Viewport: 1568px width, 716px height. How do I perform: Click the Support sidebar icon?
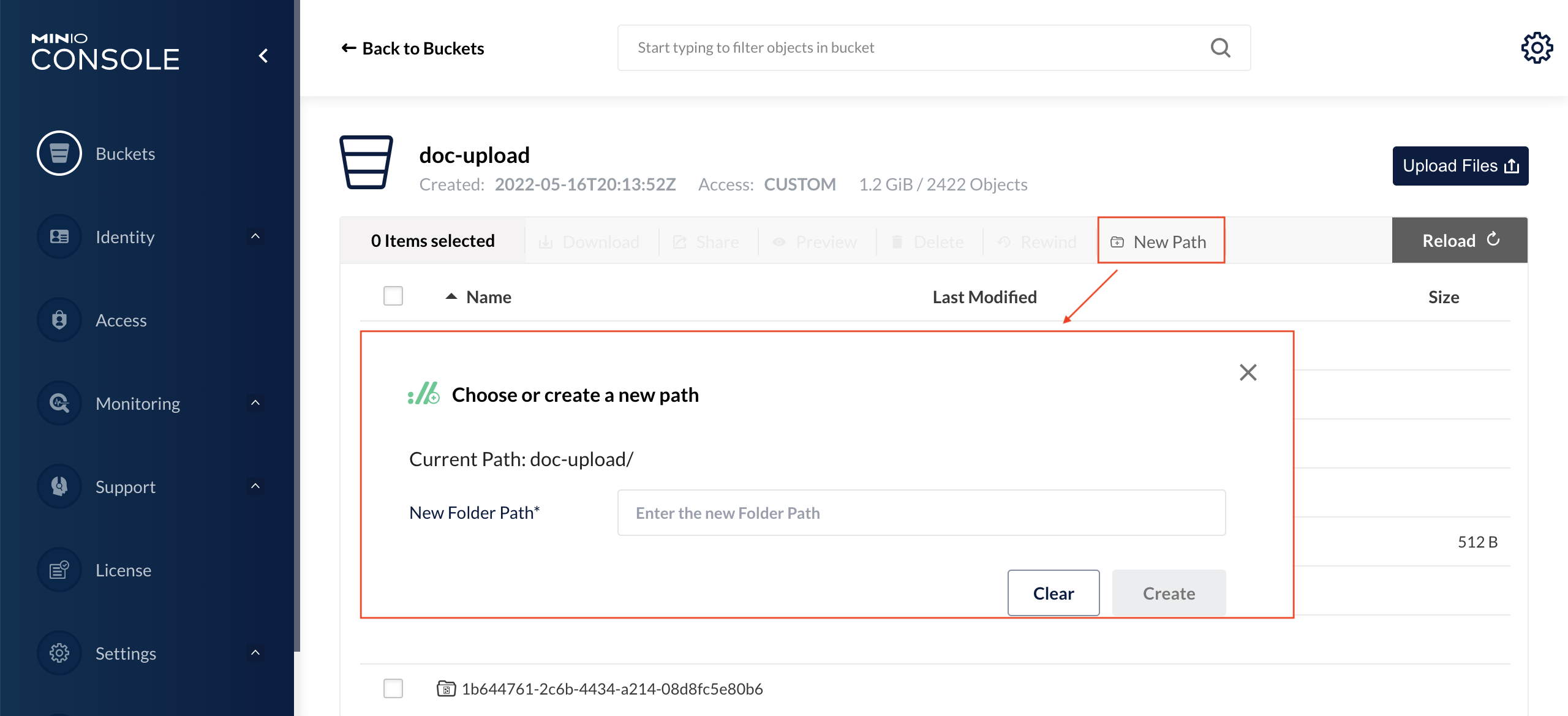point(59,486)
